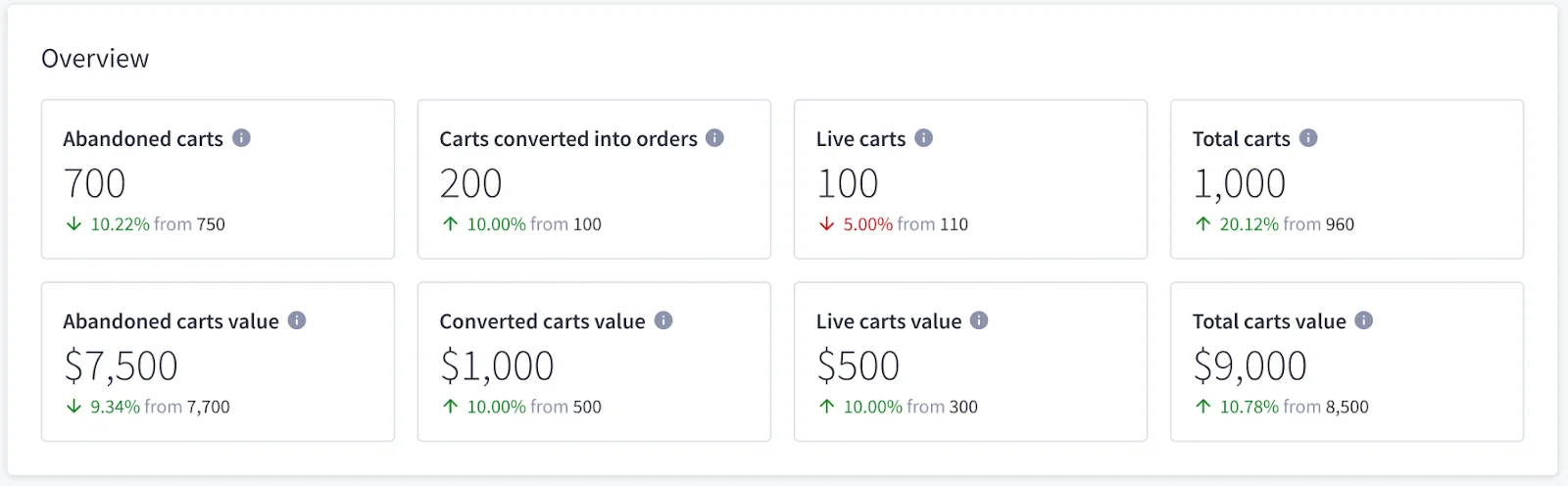
Task: Click info icon beside Abandoned carts
Action: point(241,138)
